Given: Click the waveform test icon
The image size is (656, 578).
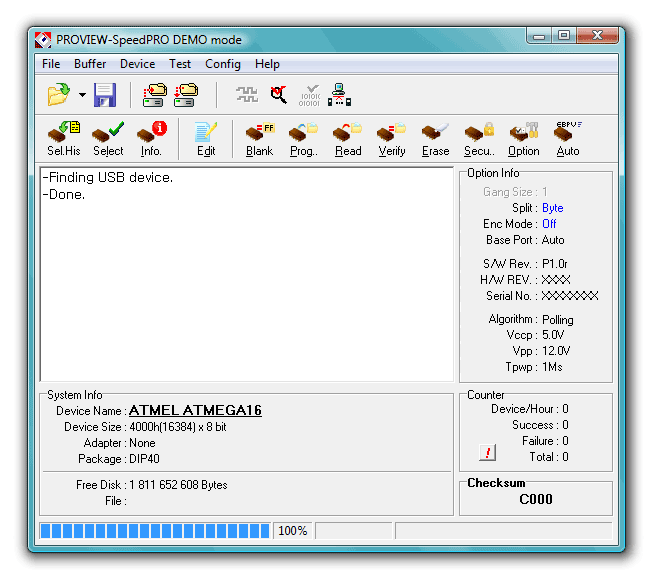Looking at the screenshot, I should pos(246,95).
